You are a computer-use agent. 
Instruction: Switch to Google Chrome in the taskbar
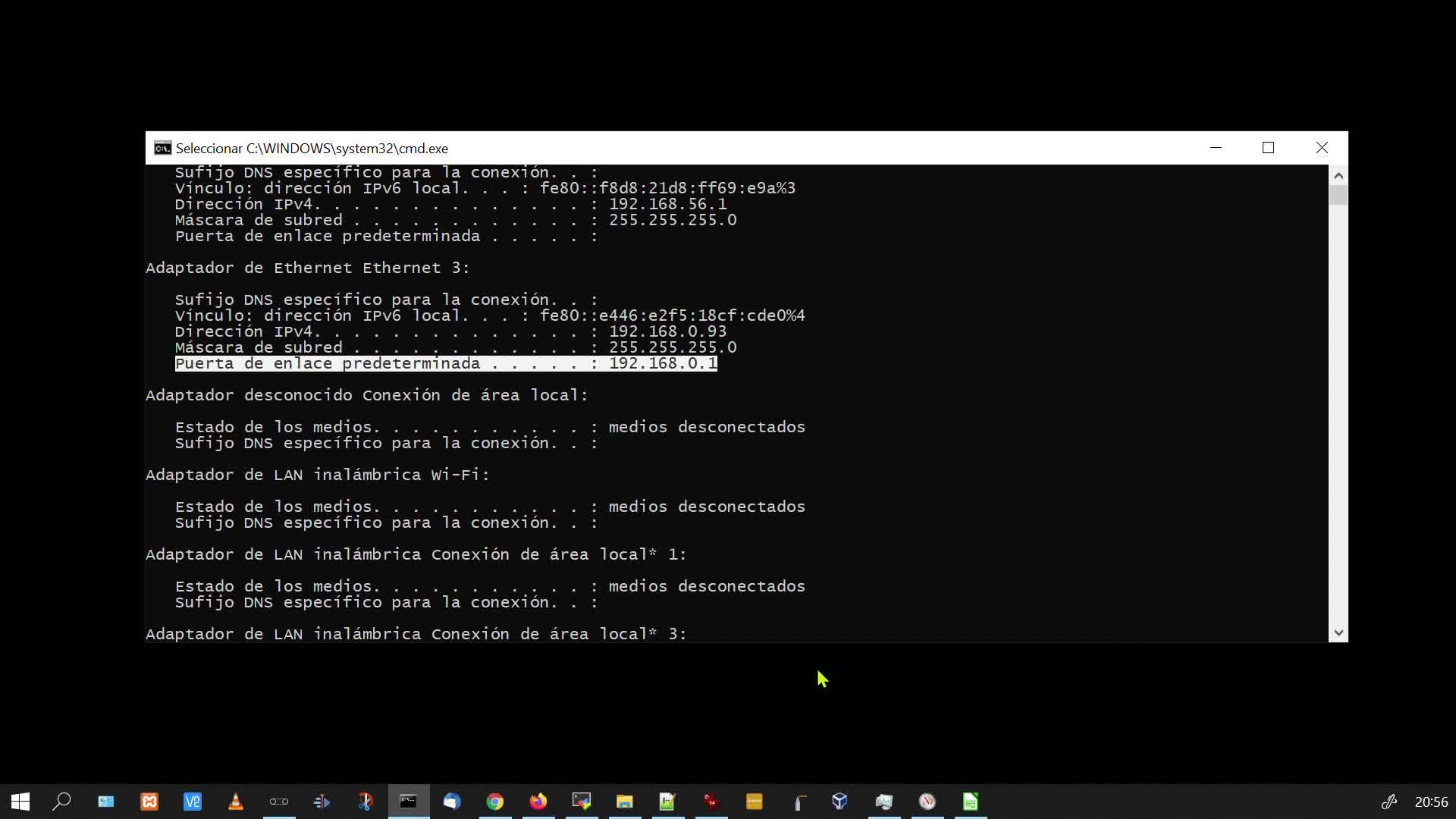point(495,802)
